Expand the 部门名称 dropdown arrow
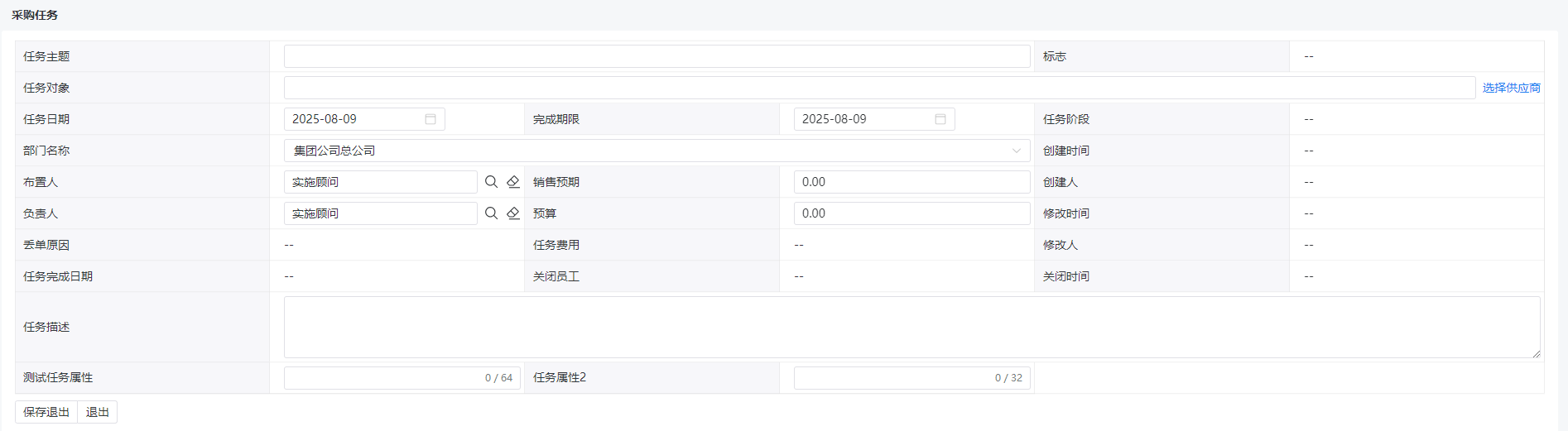 1017,151
